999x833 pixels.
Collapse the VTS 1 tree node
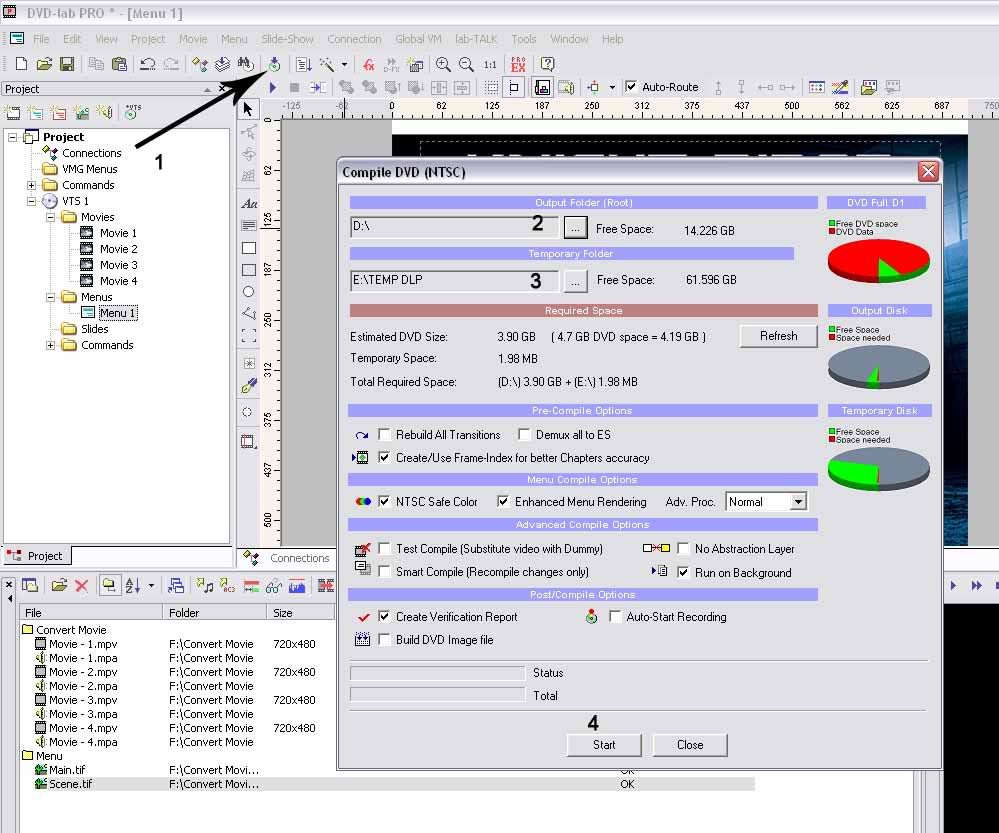click(x=31, y=201)
